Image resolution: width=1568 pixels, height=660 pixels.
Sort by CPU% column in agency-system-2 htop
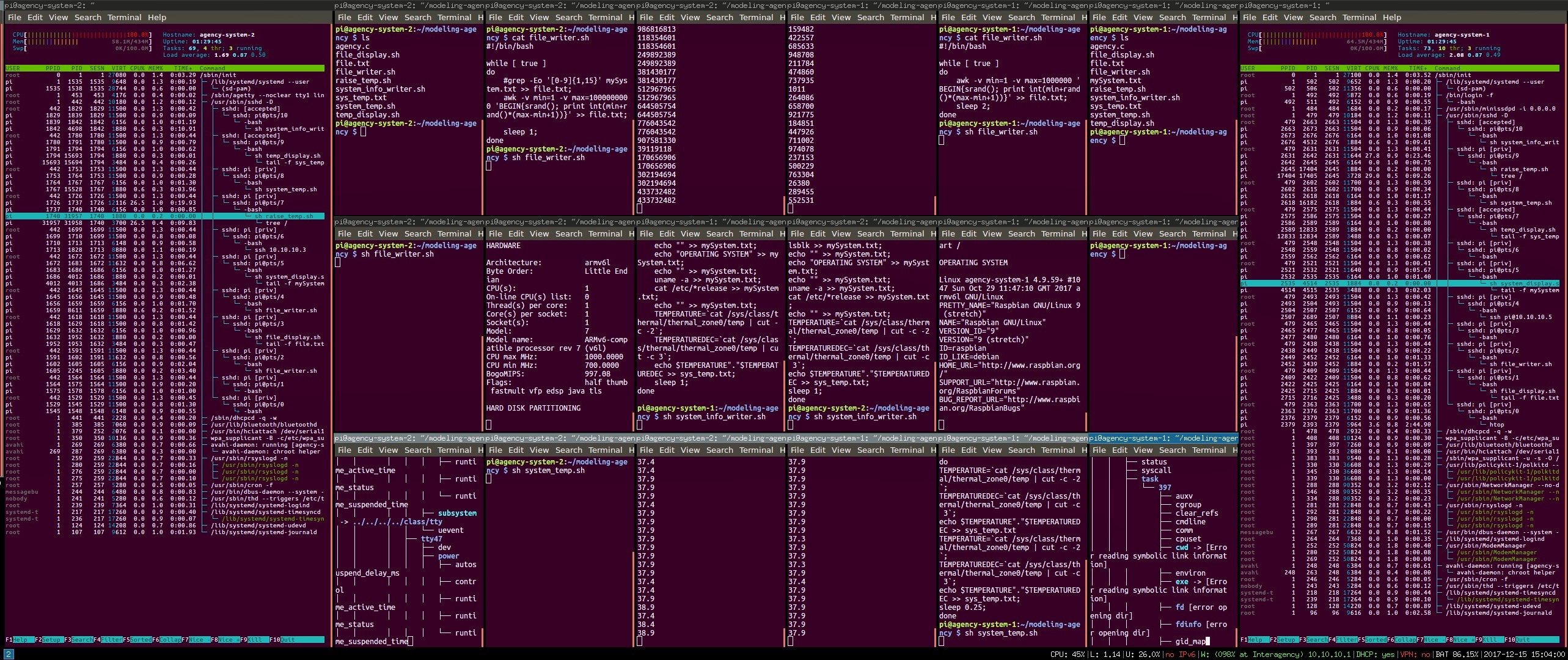pyautogui.click(x=138, y=68)
